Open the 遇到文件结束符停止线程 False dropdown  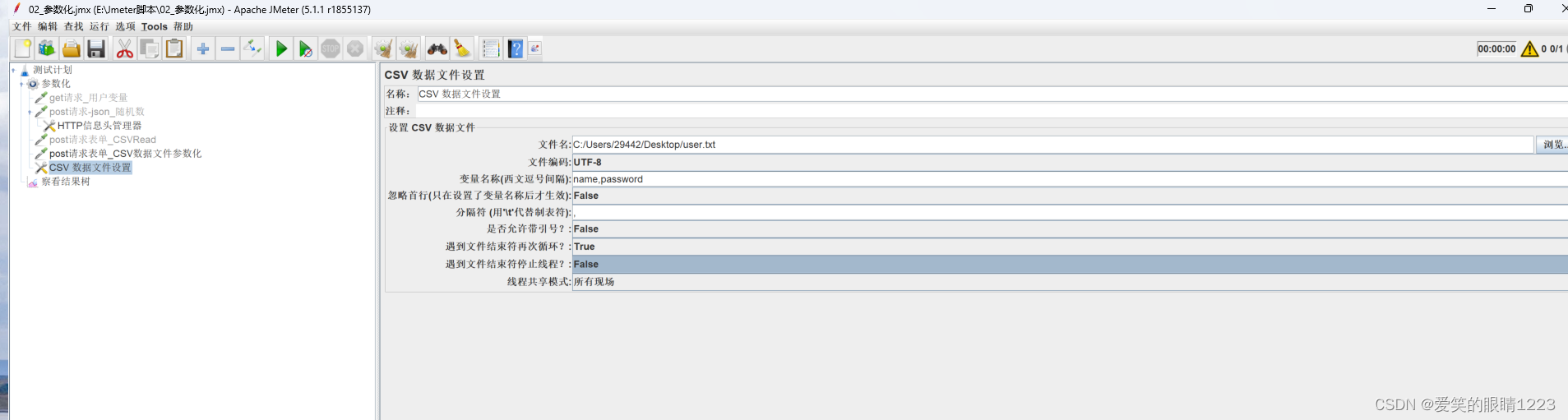tap(1070, 265)
